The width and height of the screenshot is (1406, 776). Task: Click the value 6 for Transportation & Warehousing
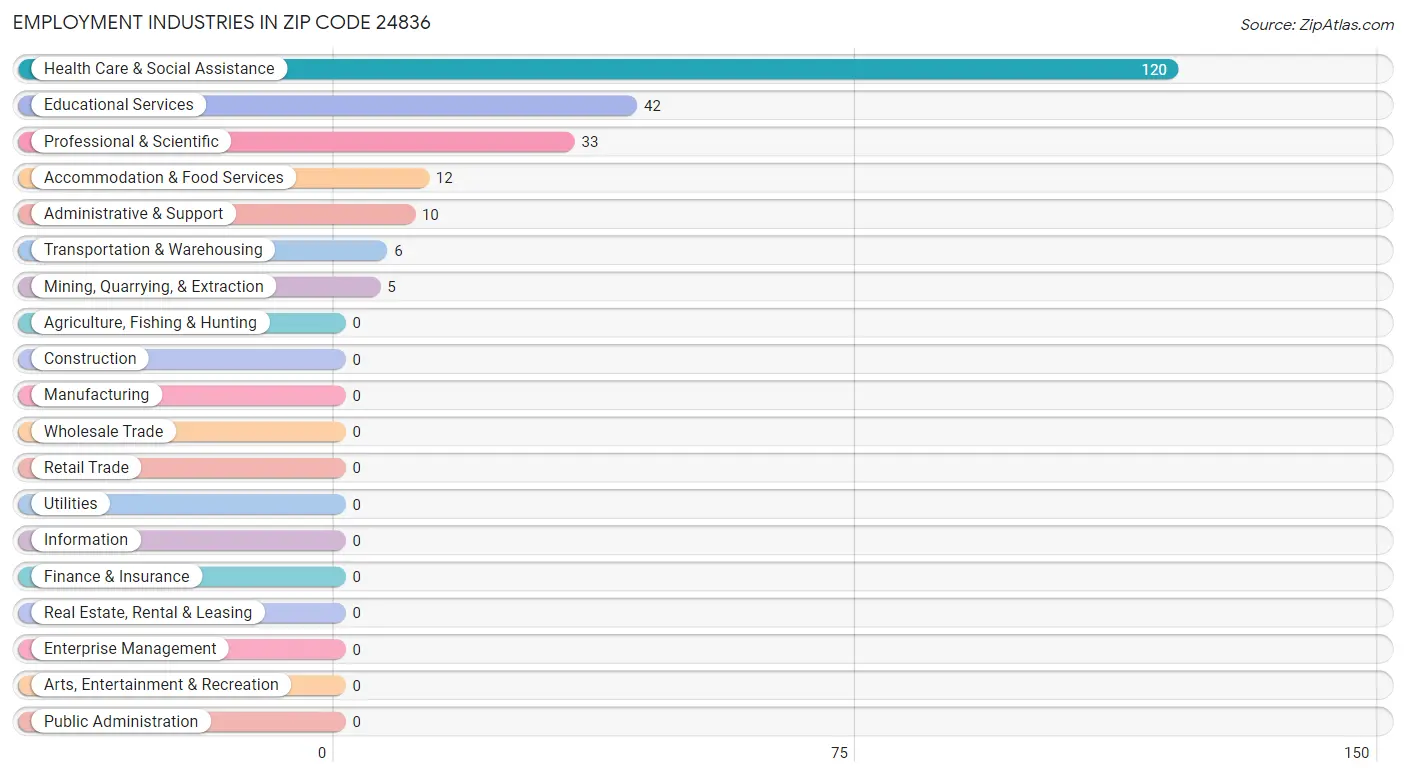point(398,251)
